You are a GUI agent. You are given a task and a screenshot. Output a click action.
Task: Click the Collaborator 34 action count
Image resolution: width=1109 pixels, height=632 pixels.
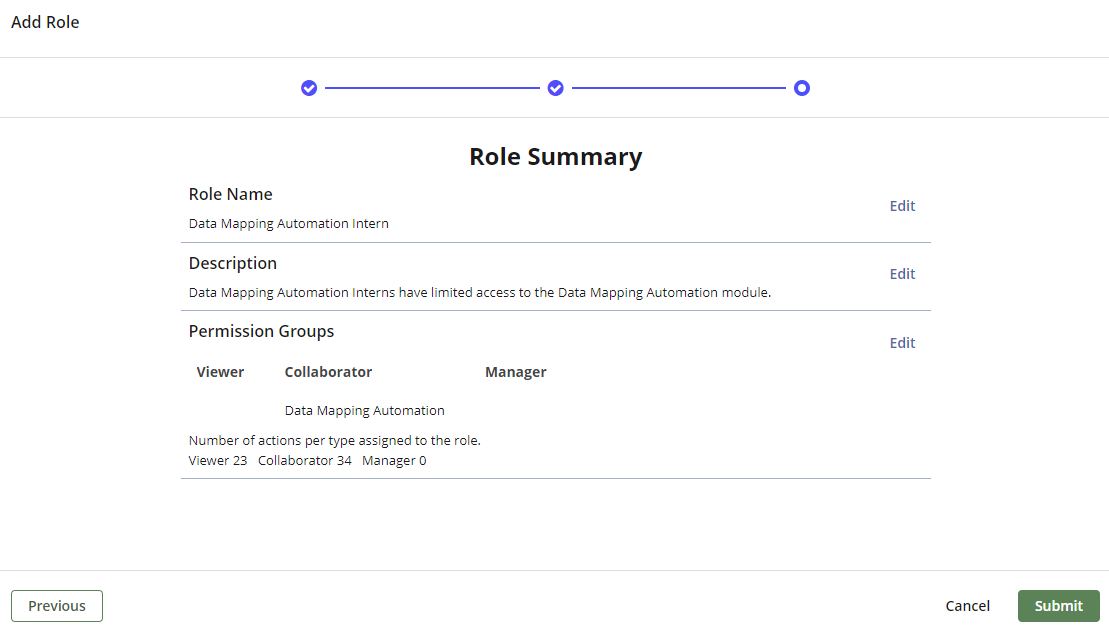tap(304, 460)
